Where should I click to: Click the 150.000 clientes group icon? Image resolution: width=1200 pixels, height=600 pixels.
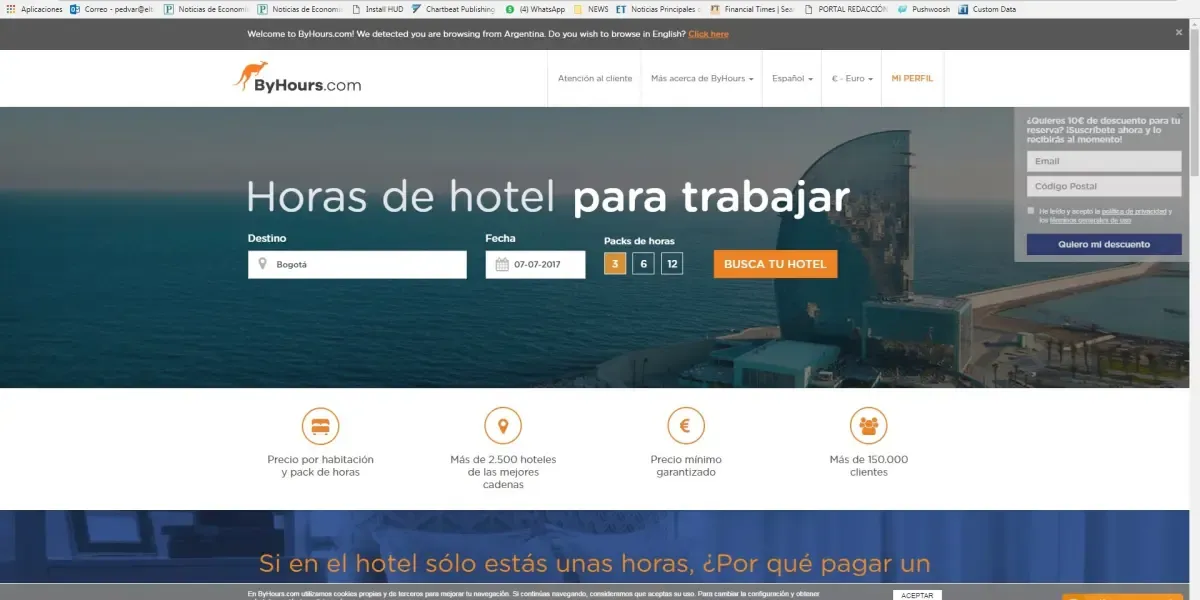[868, 426]
